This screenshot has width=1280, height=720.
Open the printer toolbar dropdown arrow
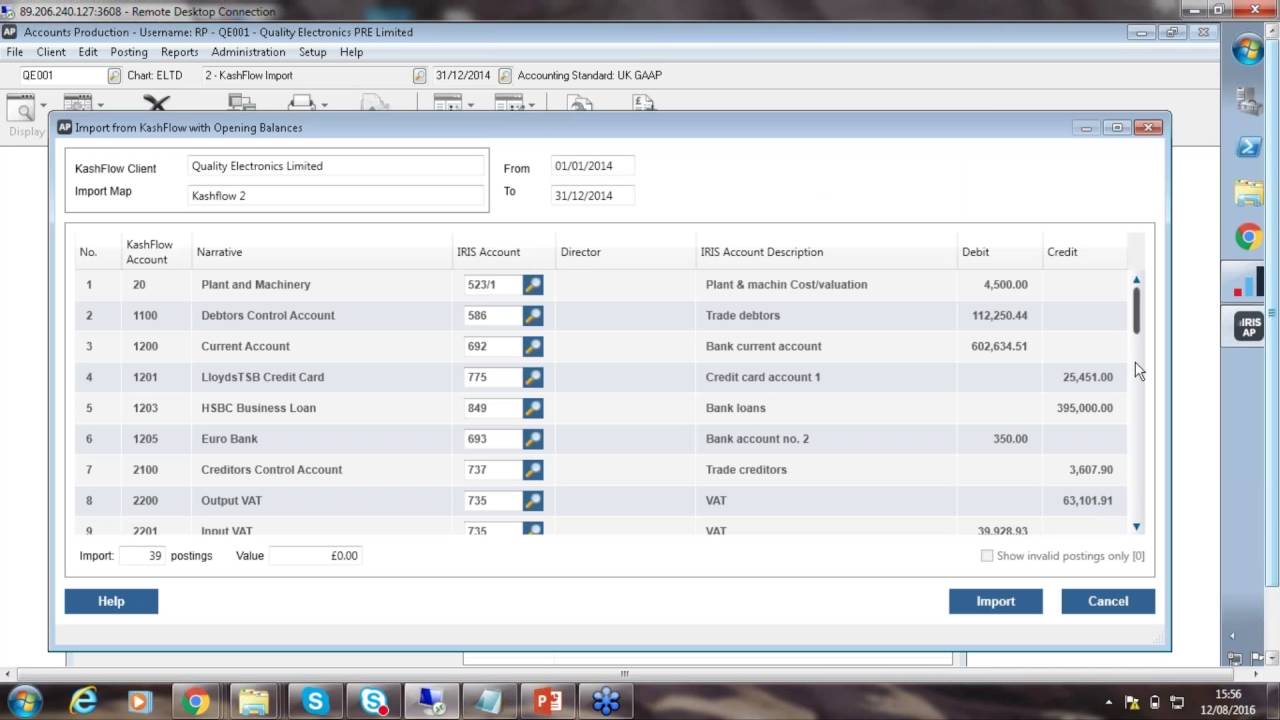324,105
